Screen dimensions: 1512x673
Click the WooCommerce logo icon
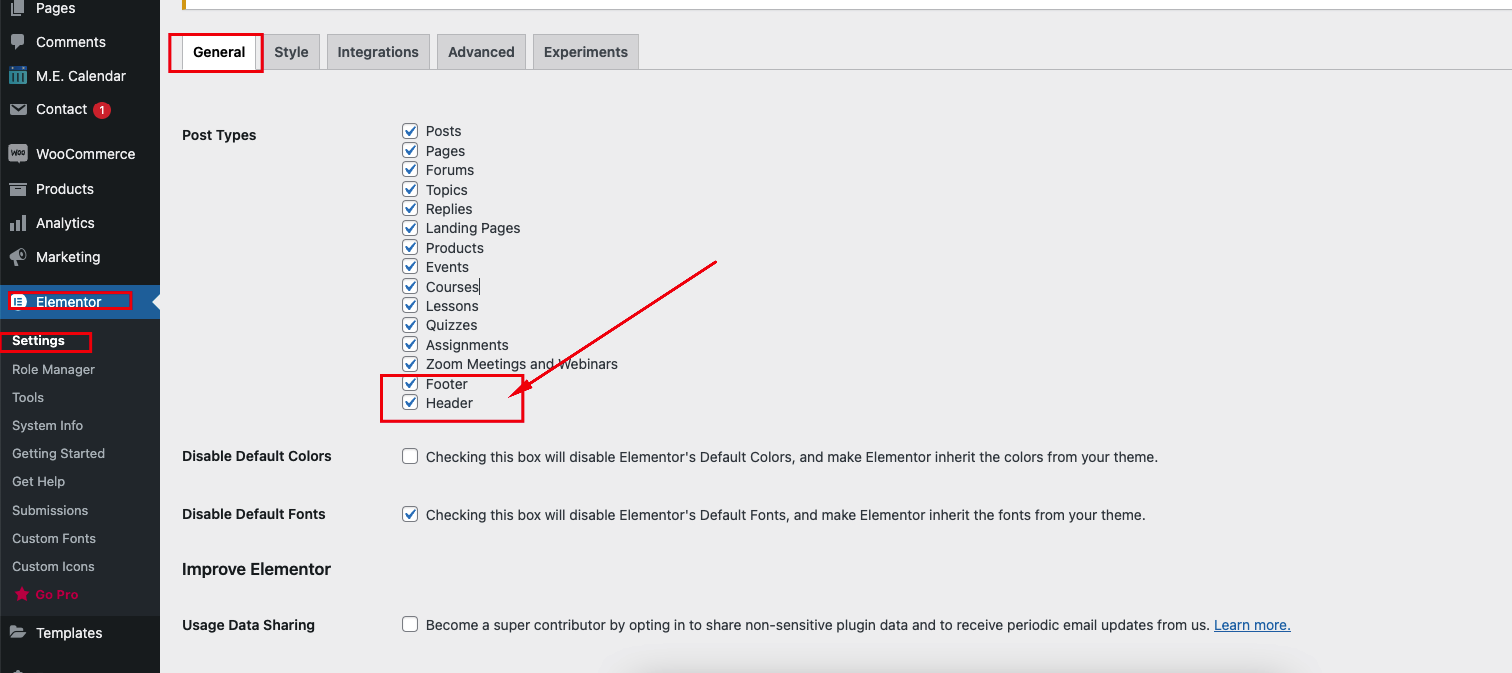pyautogui.click(x=18, y=154)
